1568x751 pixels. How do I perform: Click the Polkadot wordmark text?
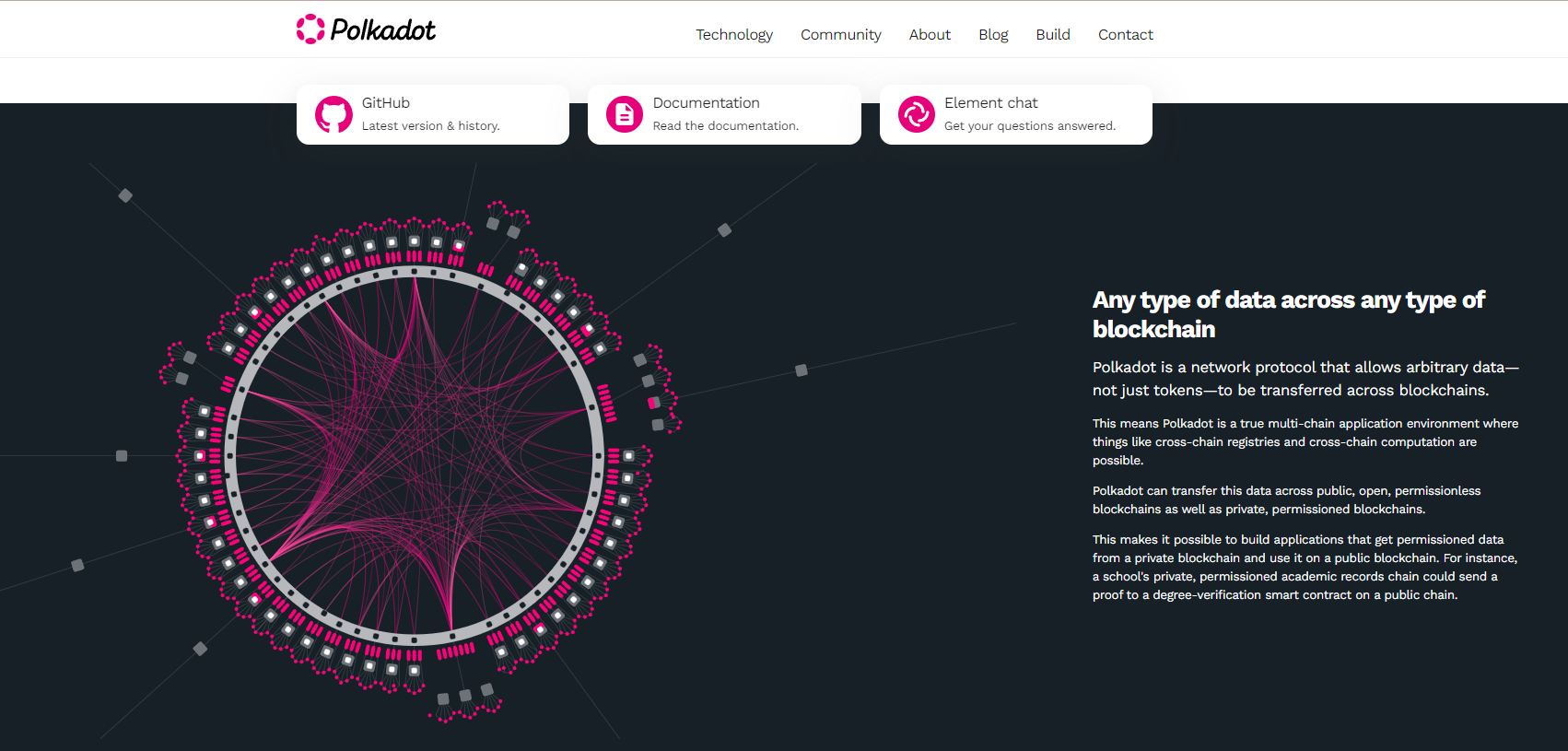[382, 30]
